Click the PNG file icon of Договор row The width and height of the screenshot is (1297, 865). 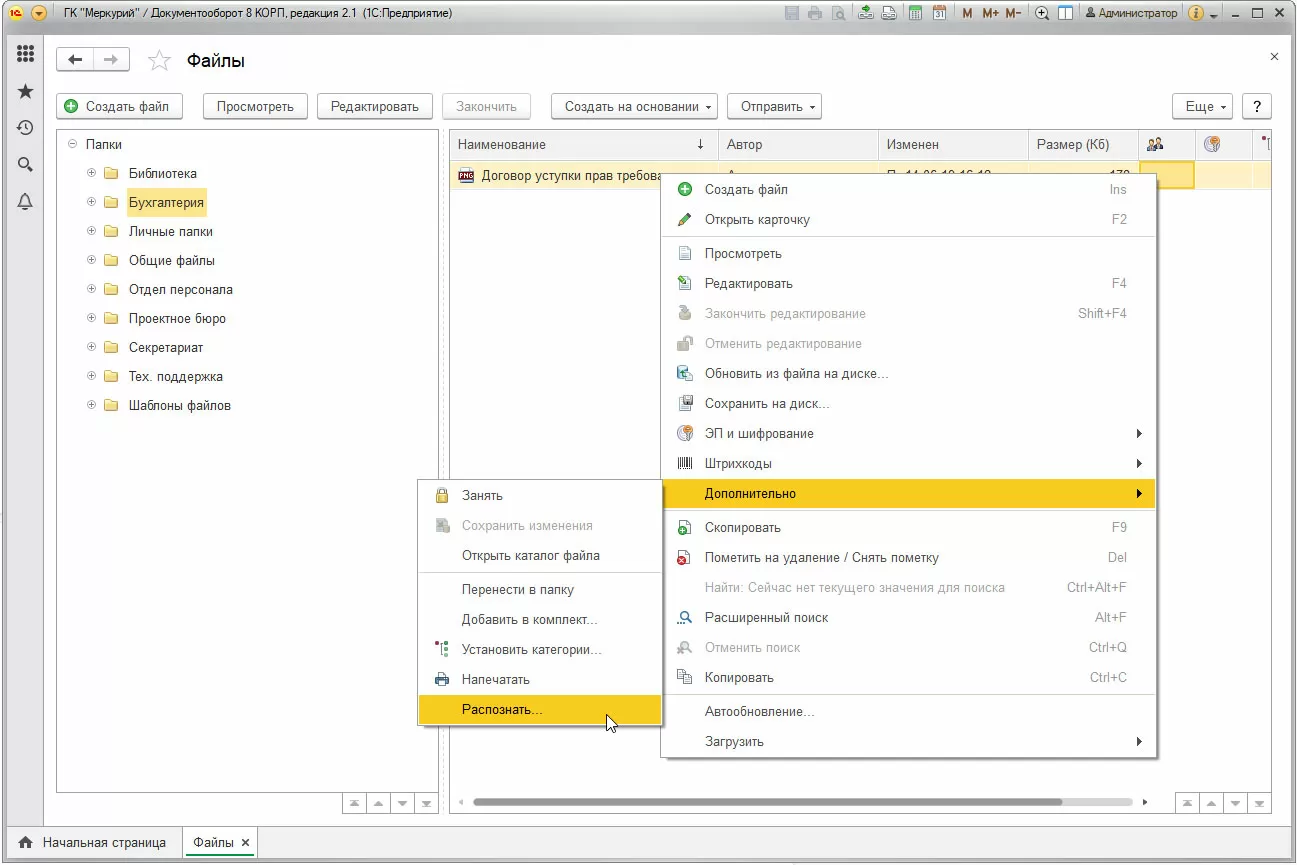point(465,175)
